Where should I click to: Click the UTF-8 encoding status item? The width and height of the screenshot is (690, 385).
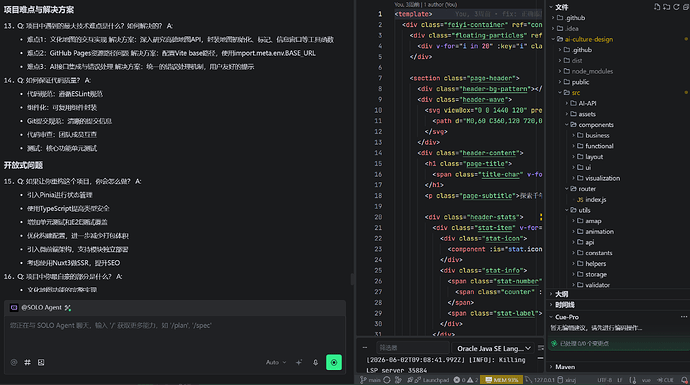coord(604,380)
